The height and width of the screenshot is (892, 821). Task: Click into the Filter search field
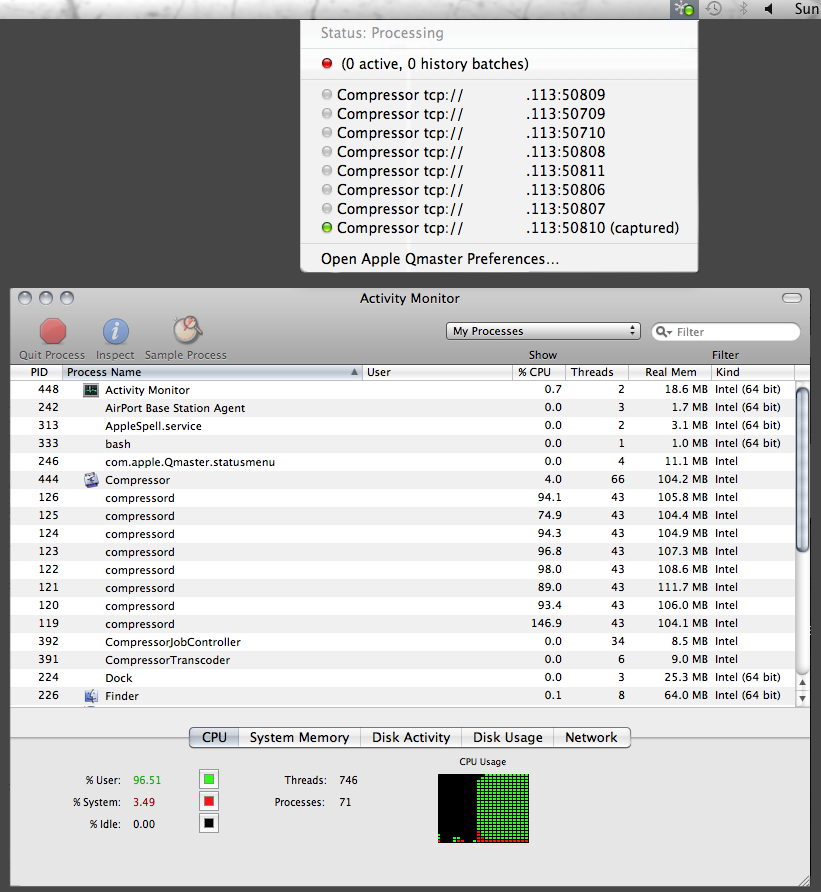click(726, 331)
